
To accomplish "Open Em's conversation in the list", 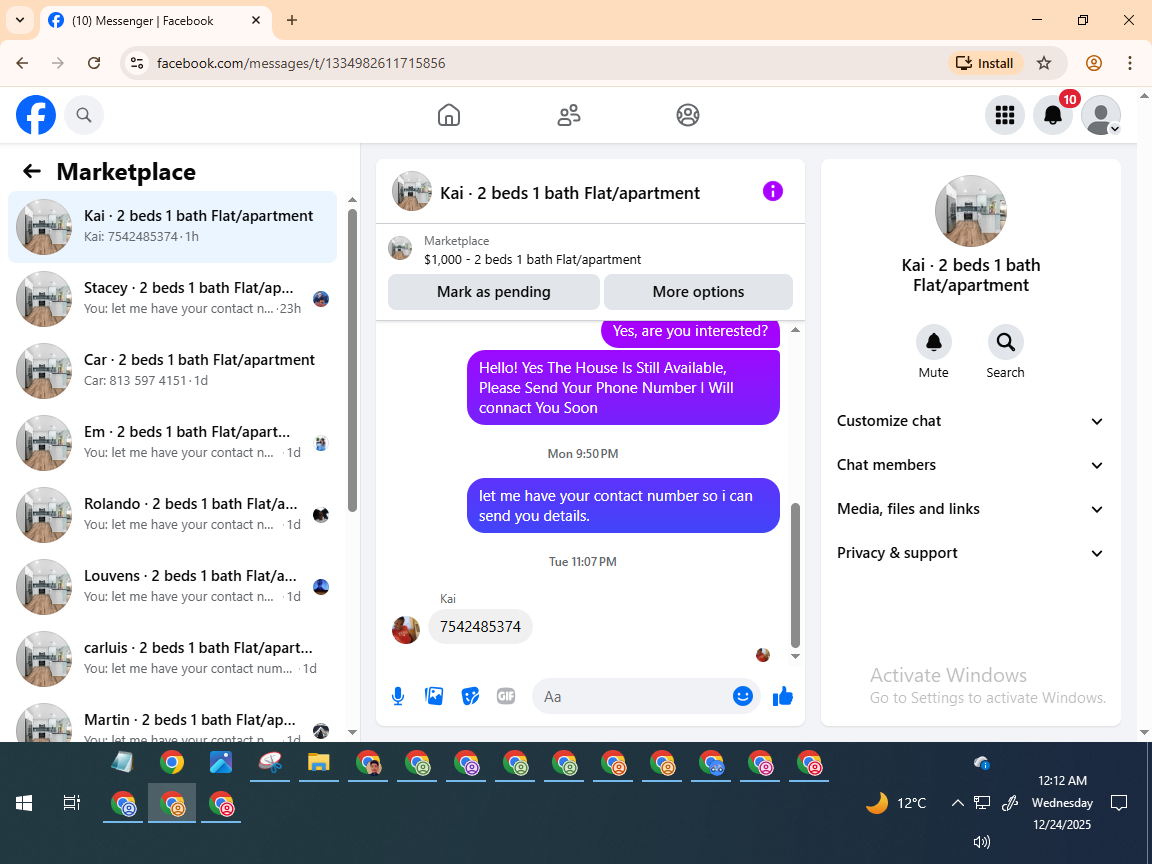I will (173, 443).
